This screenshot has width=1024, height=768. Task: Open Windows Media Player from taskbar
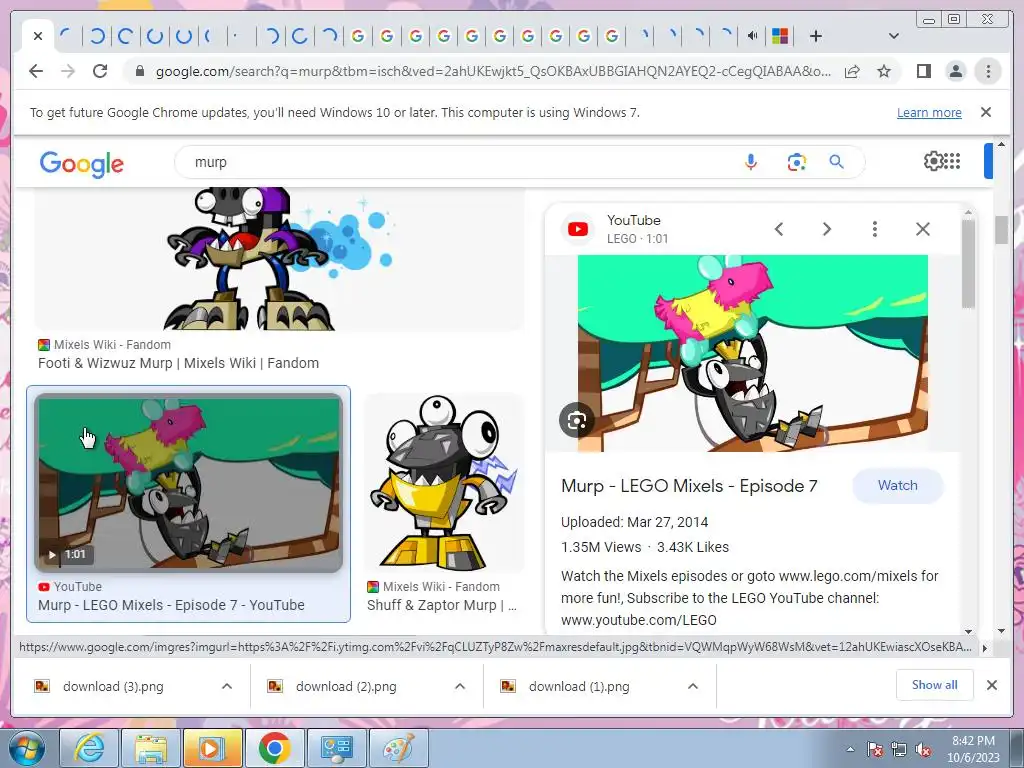[x=212, y=748]
